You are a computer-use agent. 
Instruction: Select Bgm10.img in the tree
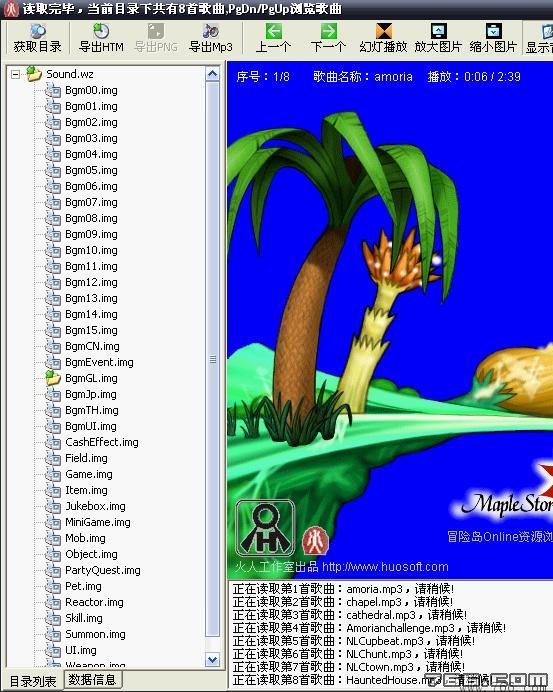[x=91, y=250]
